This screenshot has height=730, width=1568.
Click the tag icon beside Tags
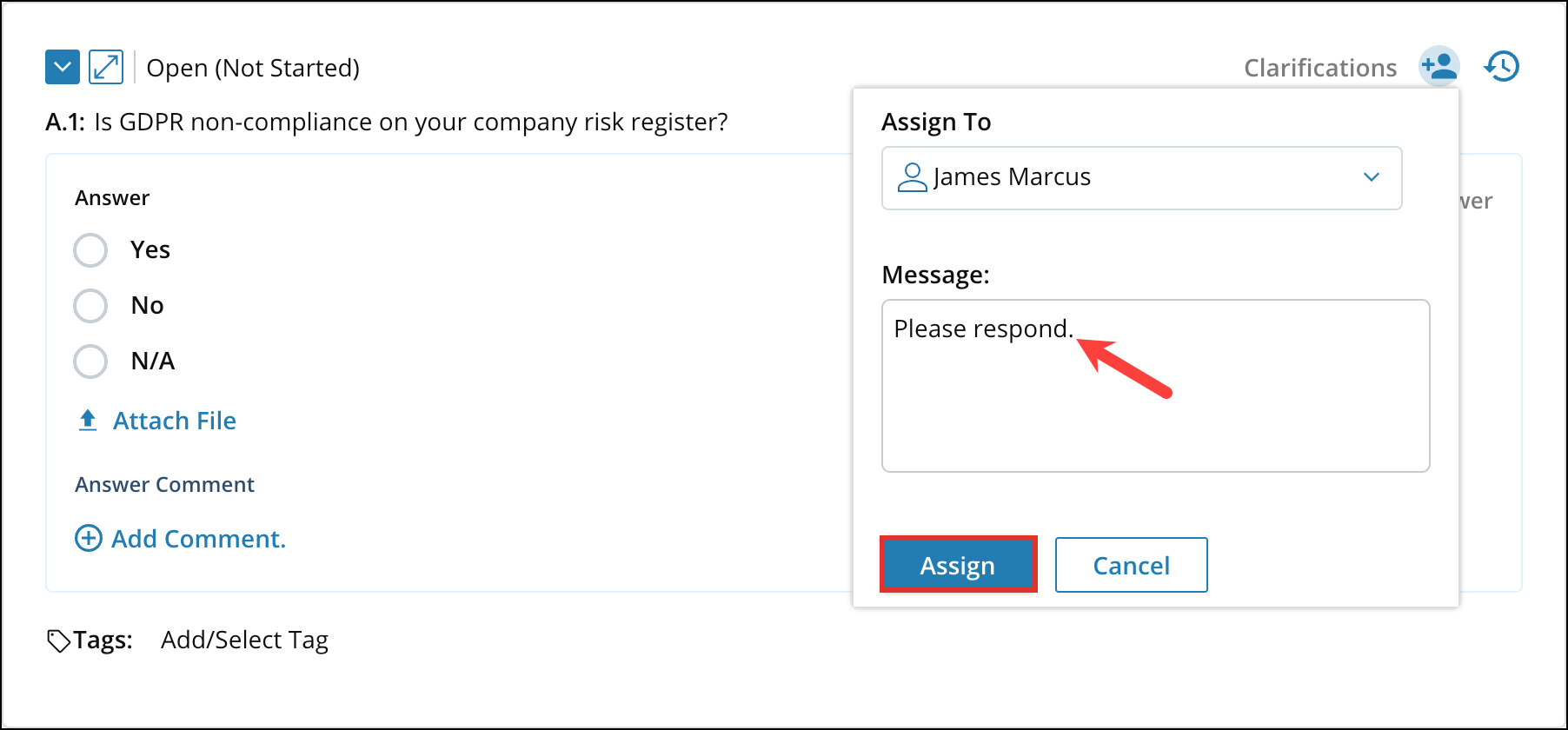[x=58, y=641]
